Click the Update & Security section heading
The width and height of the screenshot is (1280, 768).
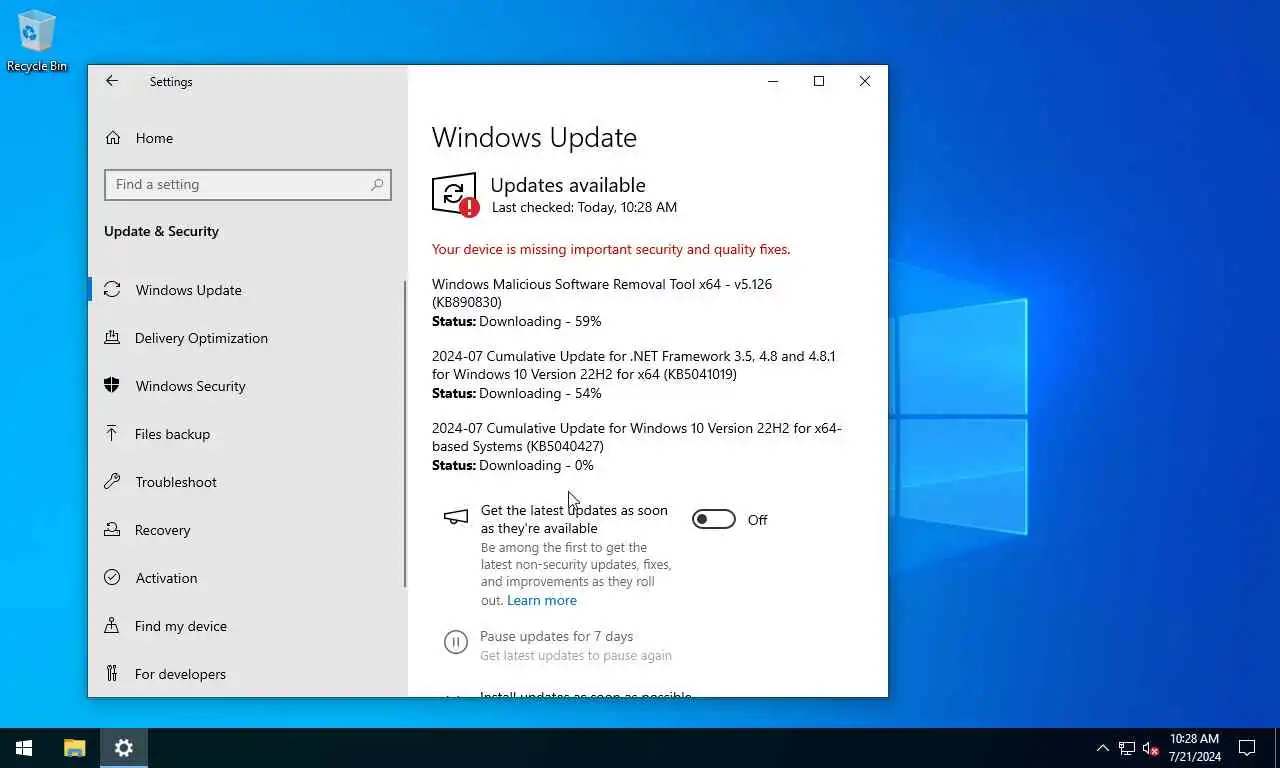(161, 231)
